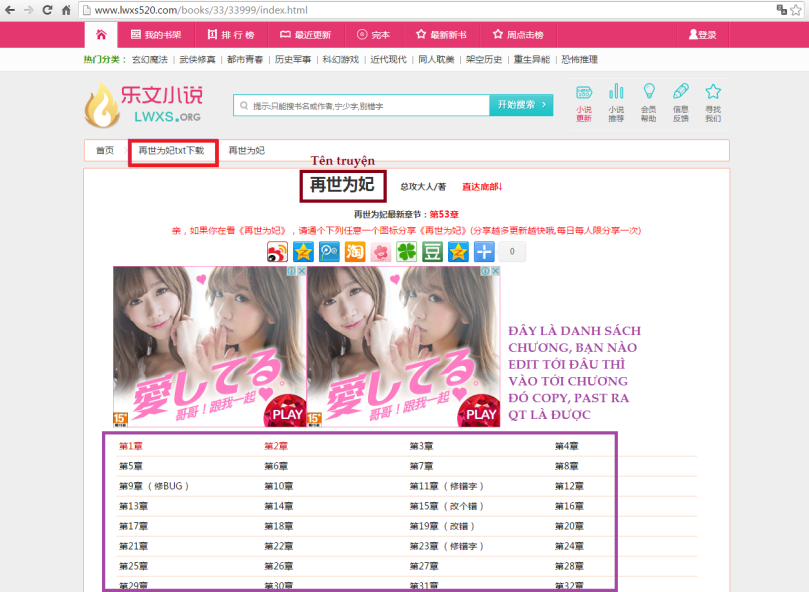The width and height of the screenshot is (809, 592).
Task: Open 会员帮助 lightbulb icon
Action: 649,92
